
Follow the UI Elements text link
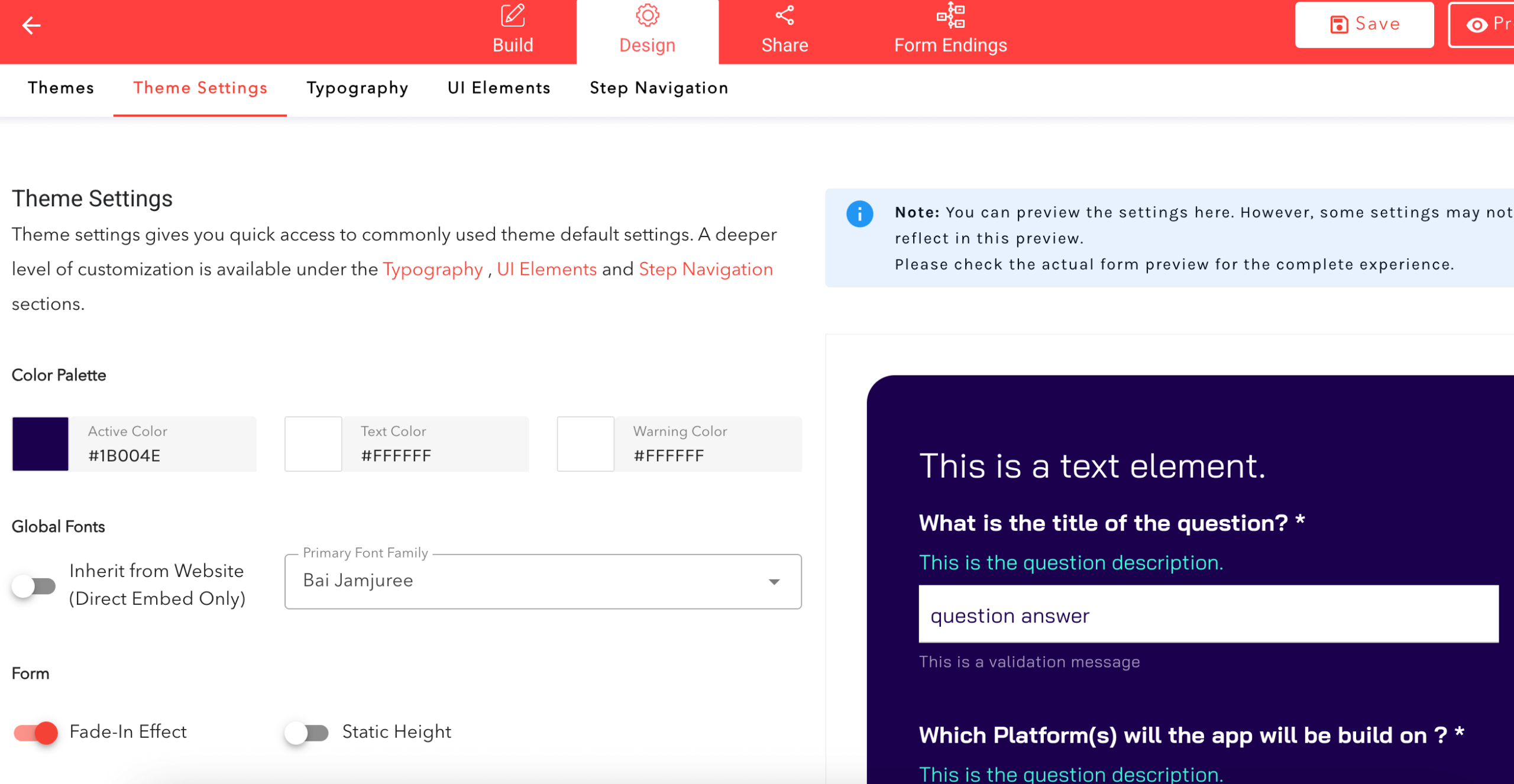pos(546,270)
